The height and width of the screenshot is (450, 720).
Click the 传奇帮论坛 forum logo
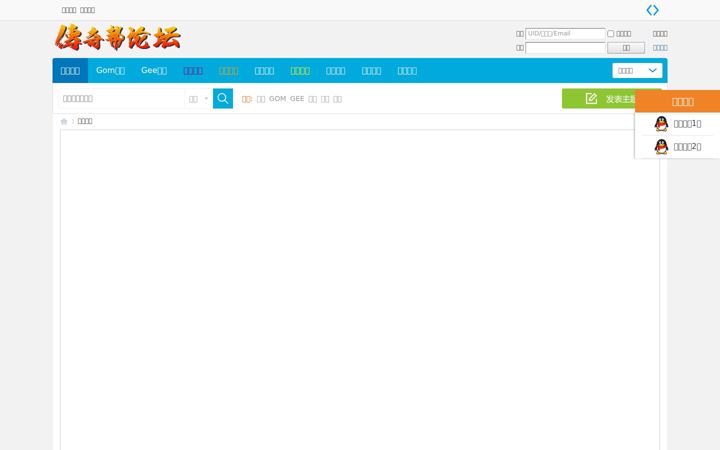(118, 38)
